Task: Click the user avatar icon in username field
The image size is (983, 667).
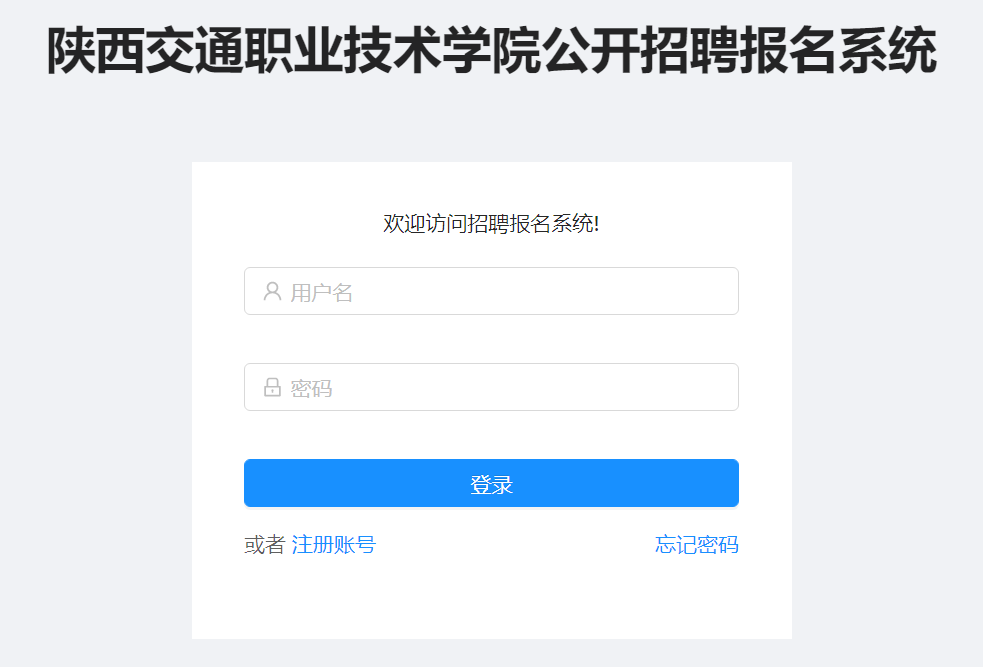Action: 272,291
